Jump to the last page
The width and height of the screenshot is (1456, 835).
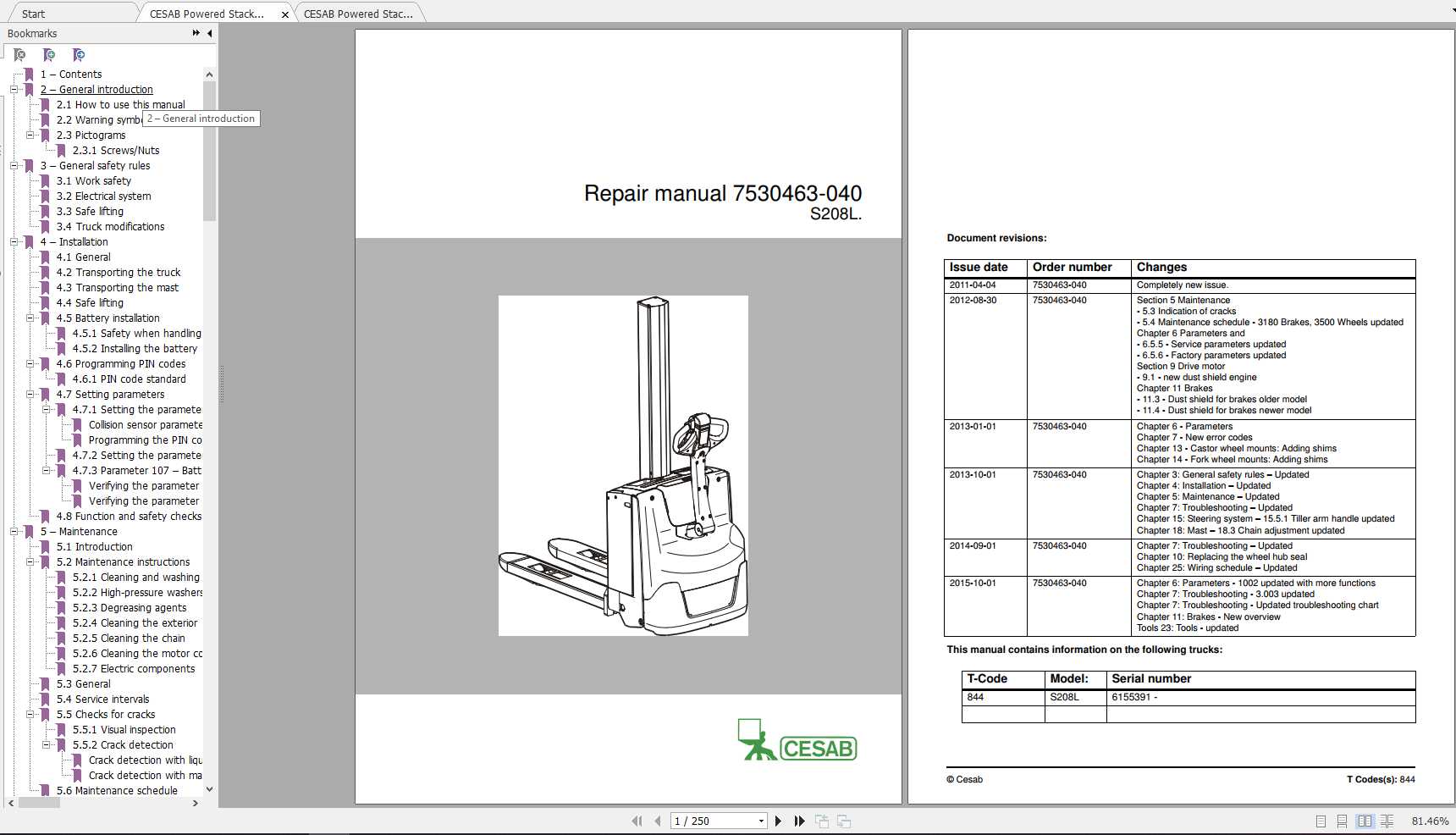(799, 821)
